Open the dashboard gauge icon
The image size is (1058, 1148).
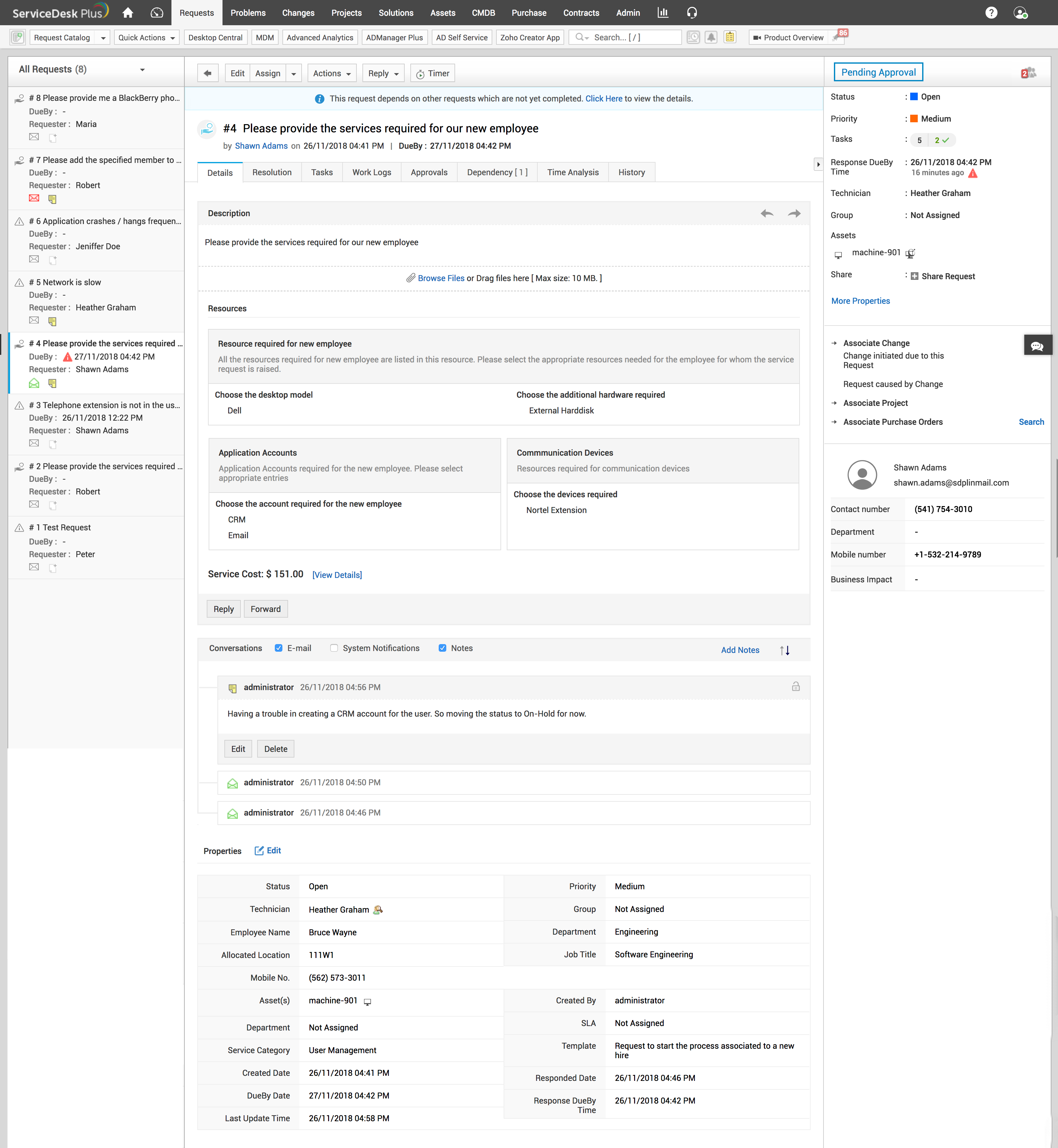(x=157, y=13)
